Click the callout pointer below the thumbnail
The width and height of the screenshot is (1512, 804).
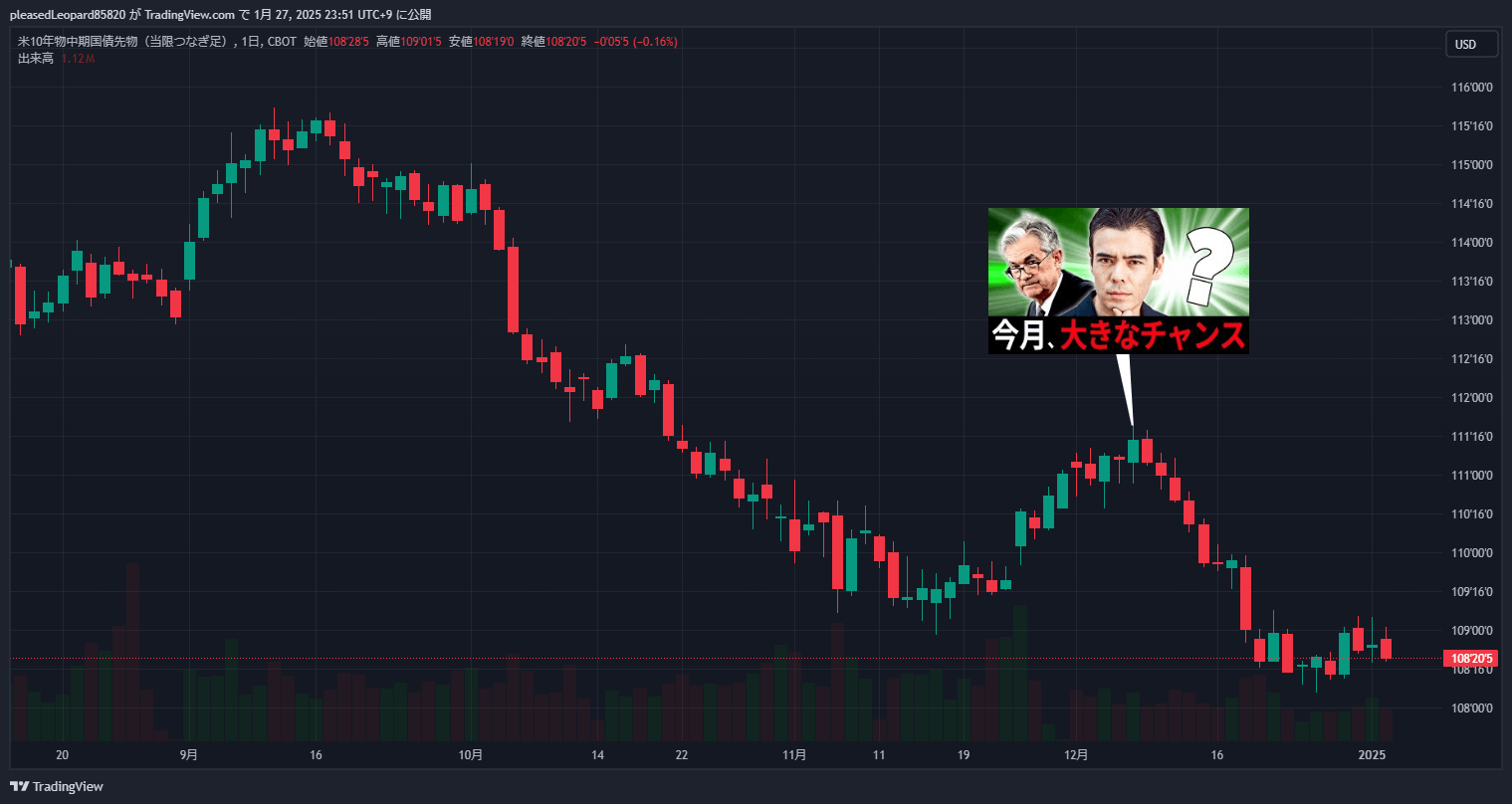click(1125, 389)
